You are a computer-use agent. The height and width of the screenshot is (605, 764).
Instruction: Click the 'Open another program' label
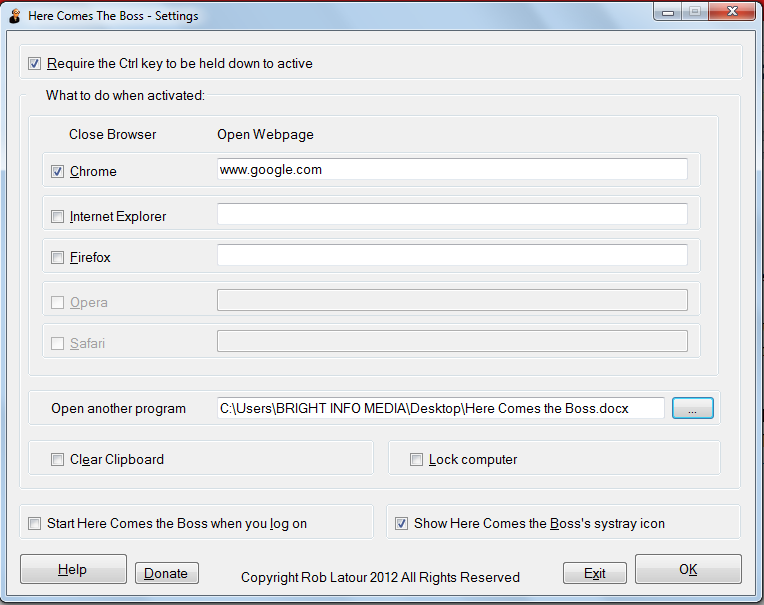[118, 409]
